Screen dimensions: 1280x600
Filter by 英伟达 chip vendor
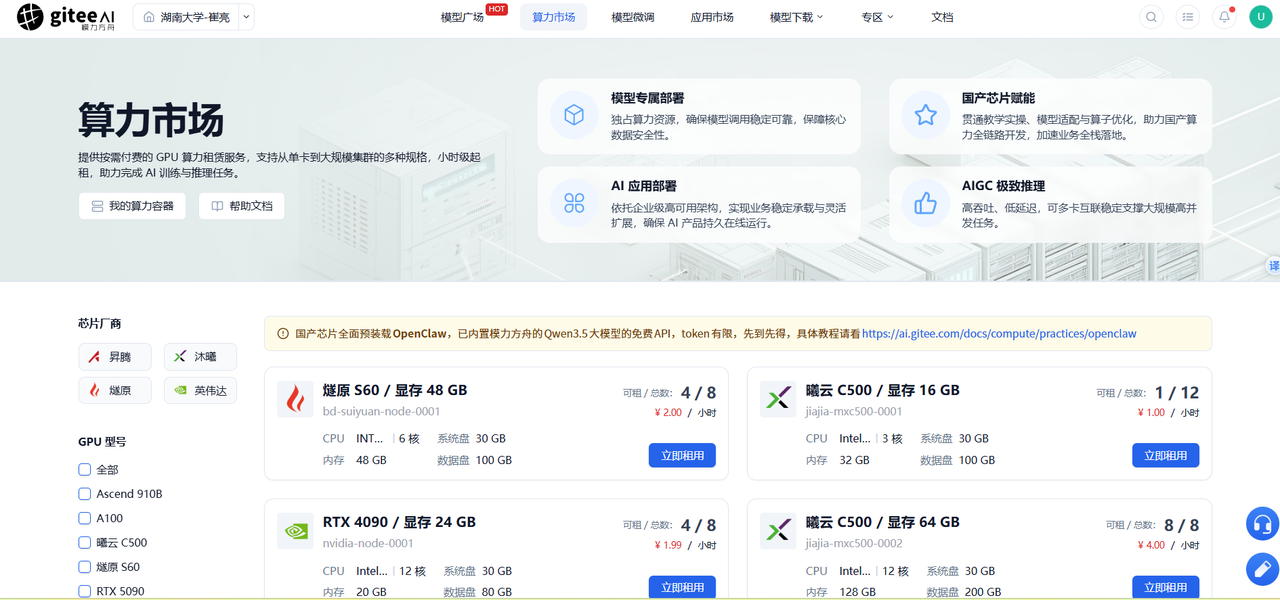point(200,391)
